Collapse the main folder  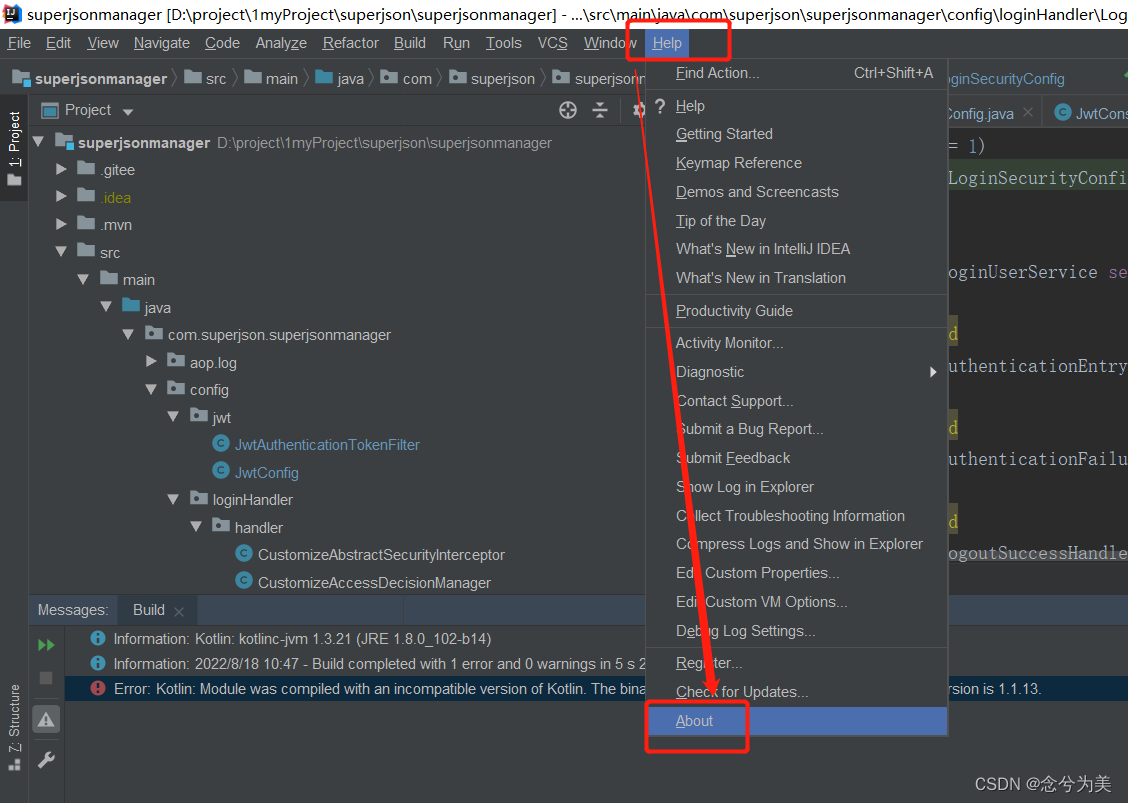(x=83, y=278)
